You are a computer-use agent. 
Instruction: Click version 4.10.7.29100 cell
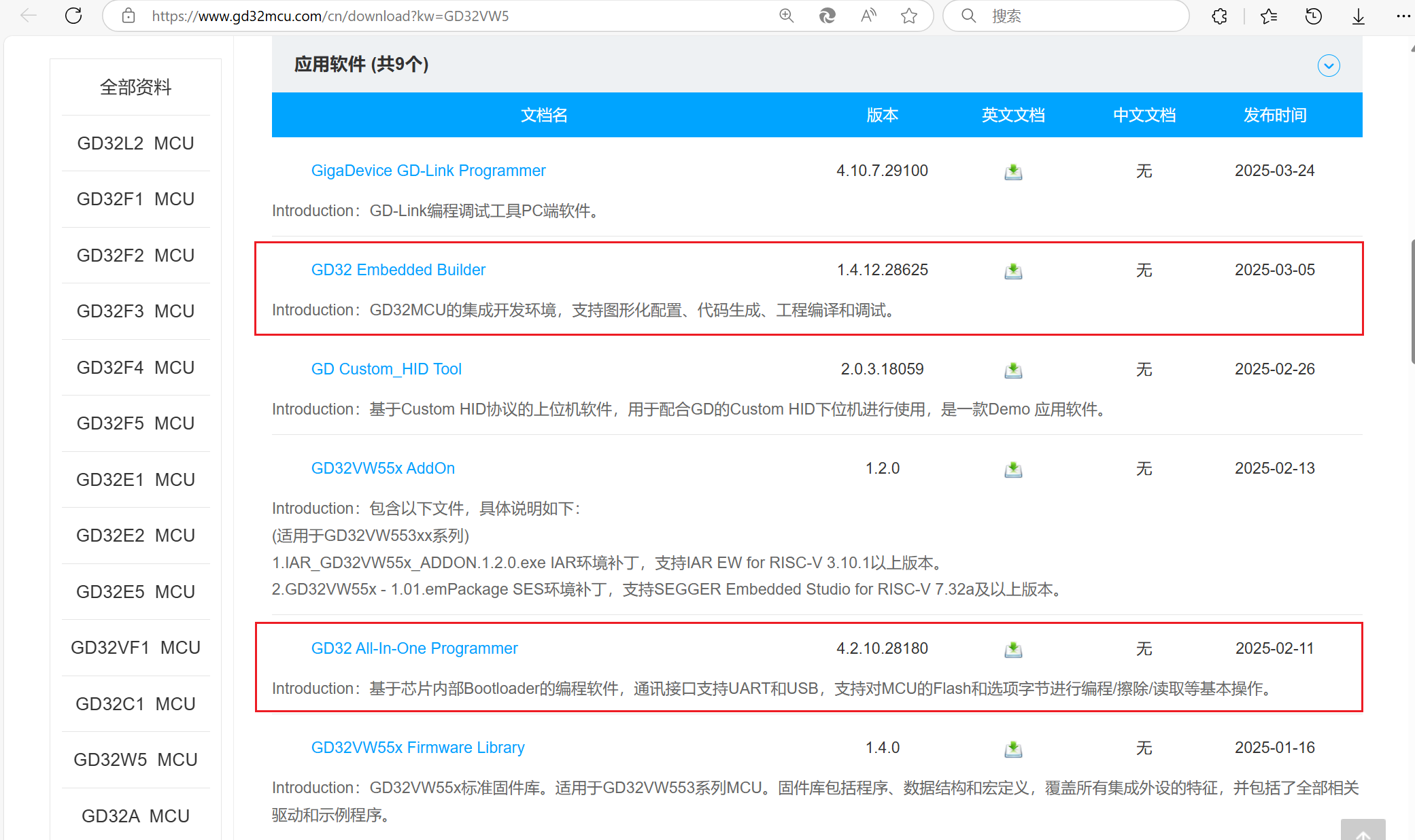(883, 171)
